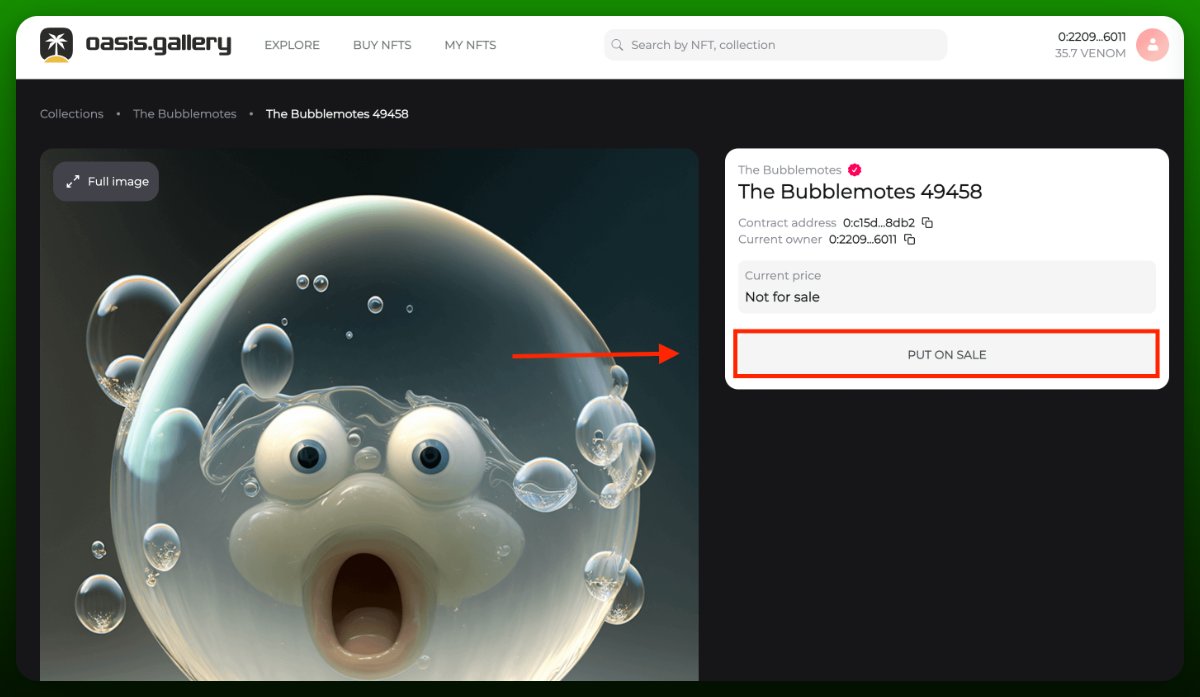Click the PUT ON SALE button
Viewport: 1200px width, 697px height.
pos(947,355)
